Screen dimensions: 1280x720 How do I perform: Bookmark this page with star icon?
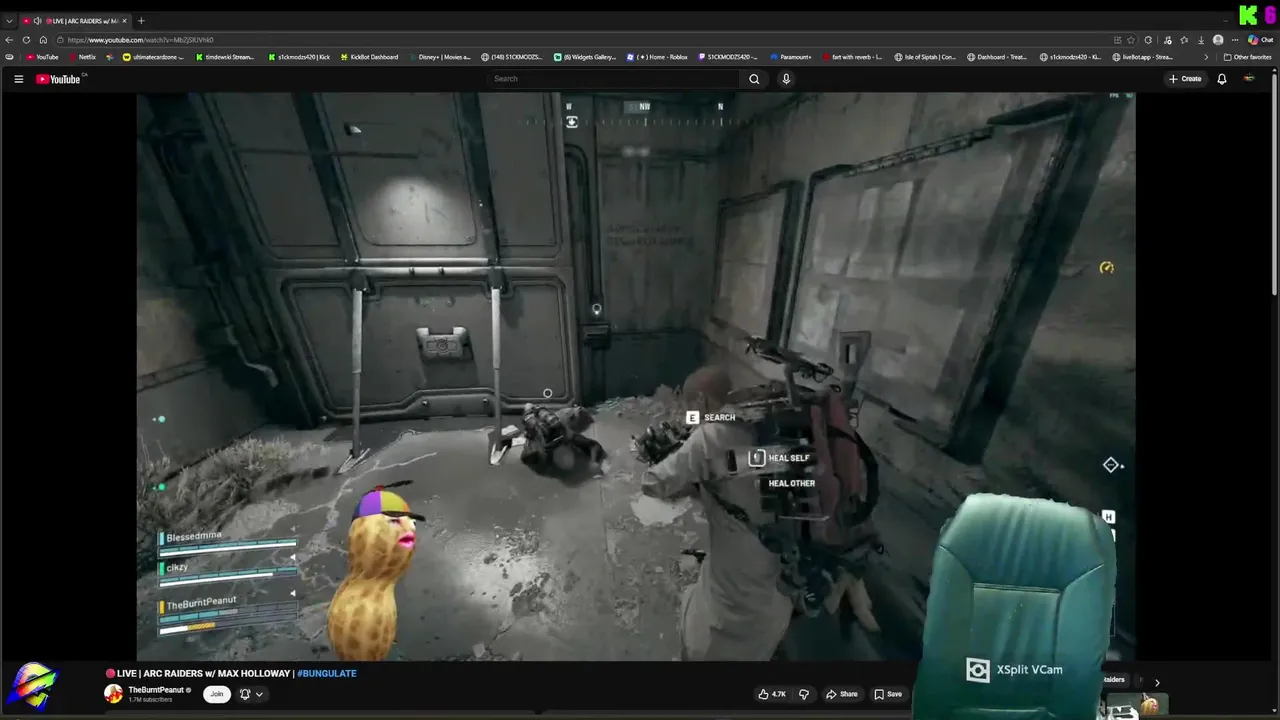tap(1131, 40)
